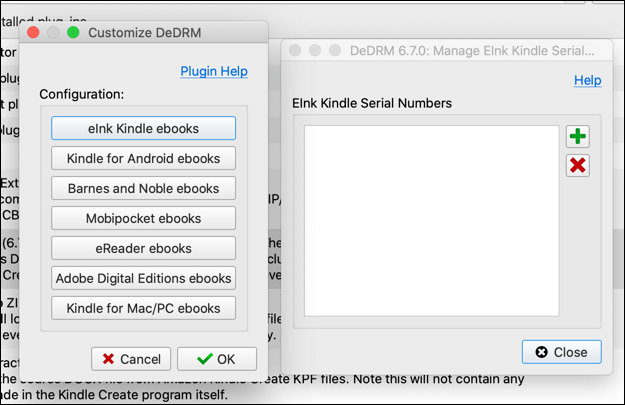Open Kindle for Android ebooks settings

click(143, 158)
